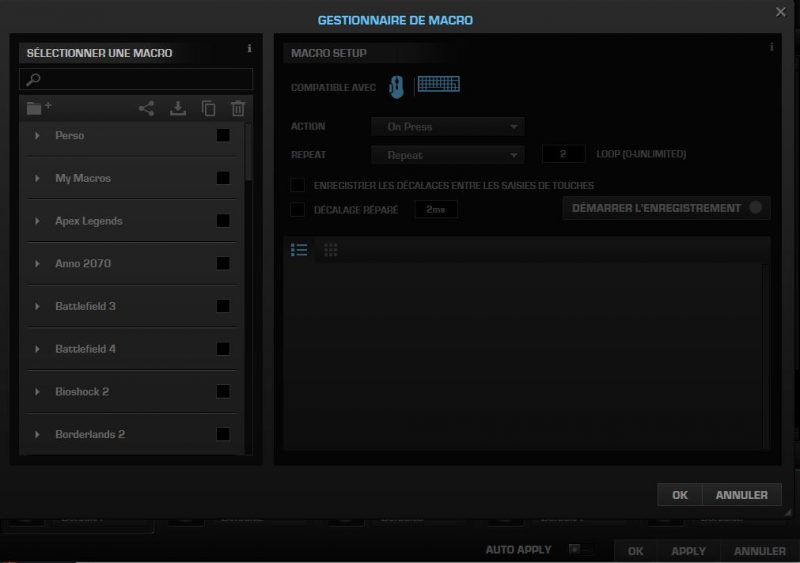Open the Action On Press dropdown
The image size is (800, 563).
pos(447,127)
